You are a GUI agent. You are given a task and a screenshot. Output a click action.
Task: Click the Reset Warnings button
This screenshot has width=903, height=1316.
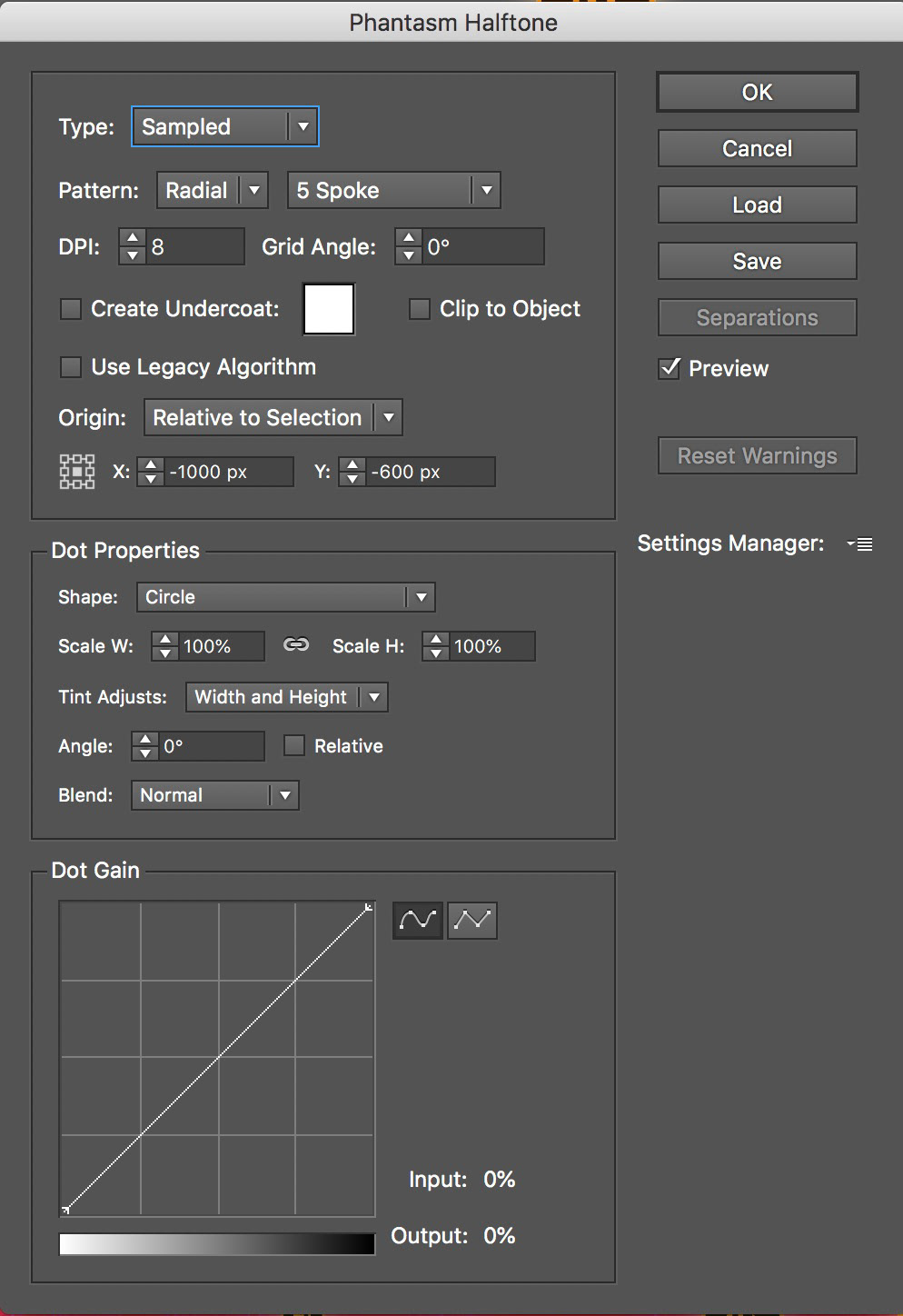pyautogui.click(x=758, y=455)
